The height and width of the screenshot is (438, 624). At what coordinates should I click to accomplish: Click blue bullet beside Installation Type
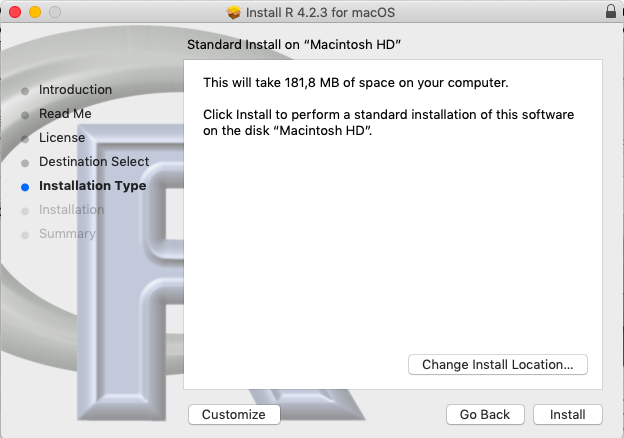[25, 187]
